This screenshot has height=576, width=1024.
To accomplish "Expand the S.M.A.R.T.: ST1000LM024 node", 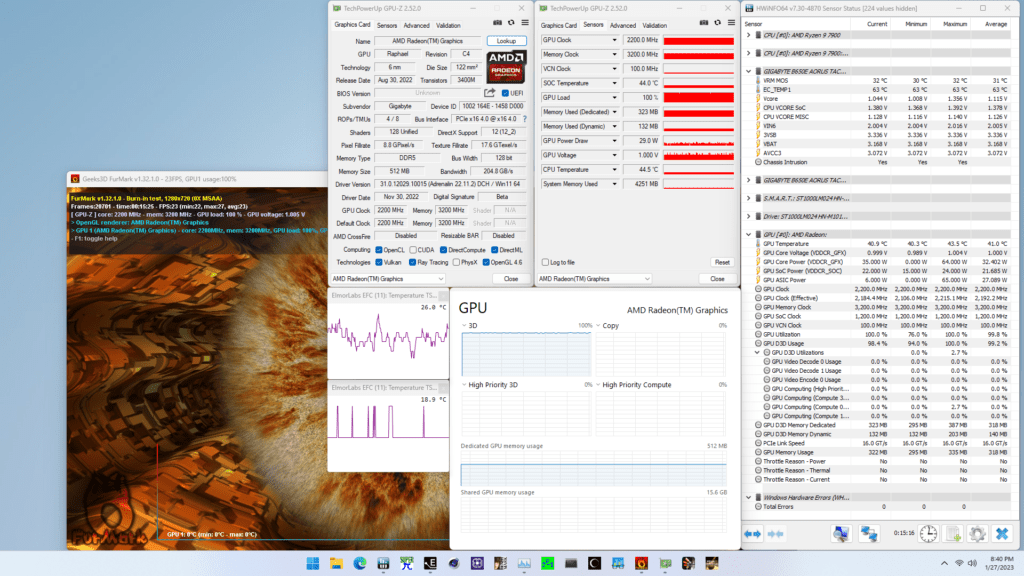I will 749,198.
